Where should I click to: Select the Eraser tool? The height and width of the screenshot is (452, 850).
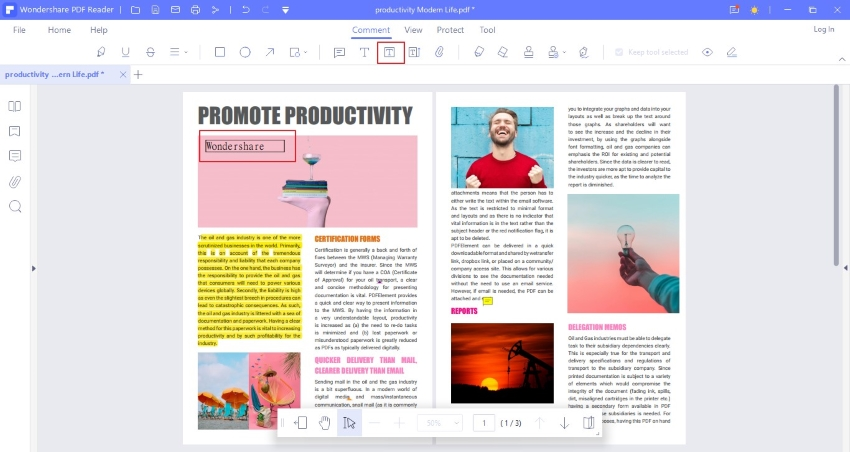[503, 52]
